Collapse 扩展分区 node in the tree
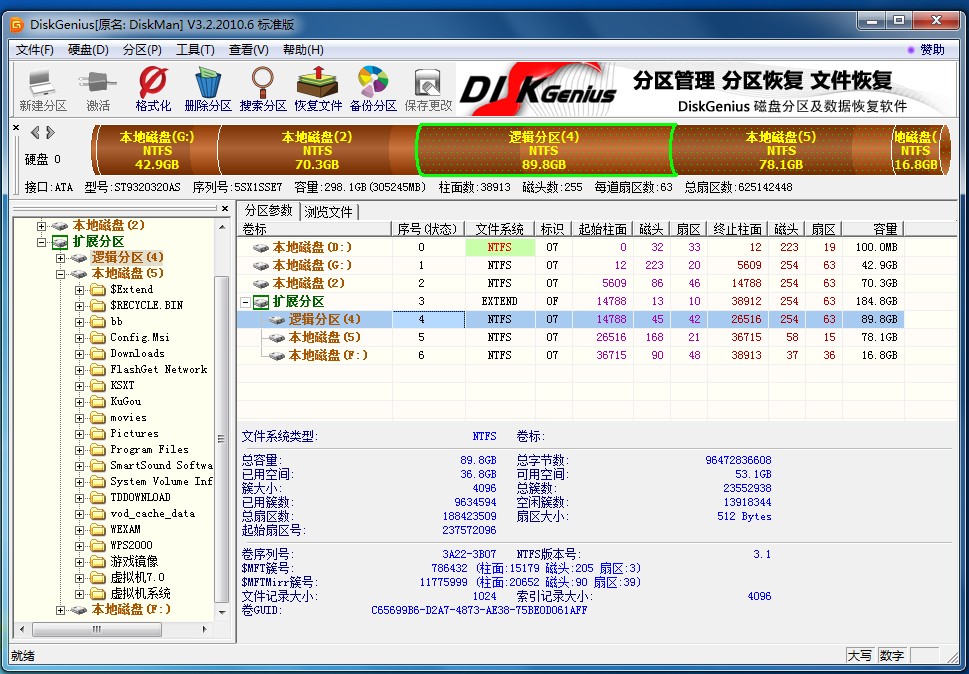The height and width of the screenshot is (674, 969). click(x=41, y=242)
